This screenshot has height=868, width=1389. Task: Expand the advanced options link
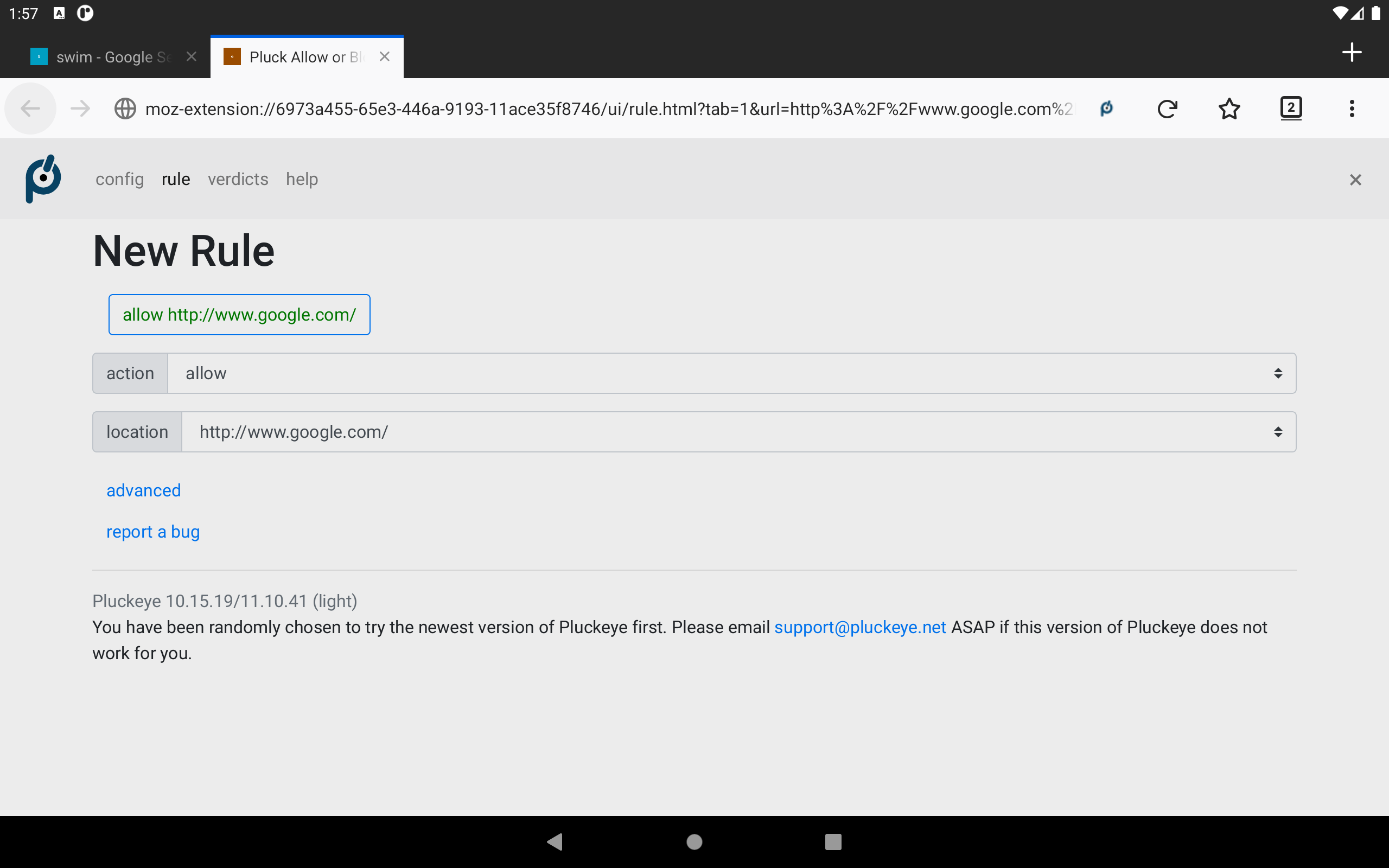tap(143, 490)
